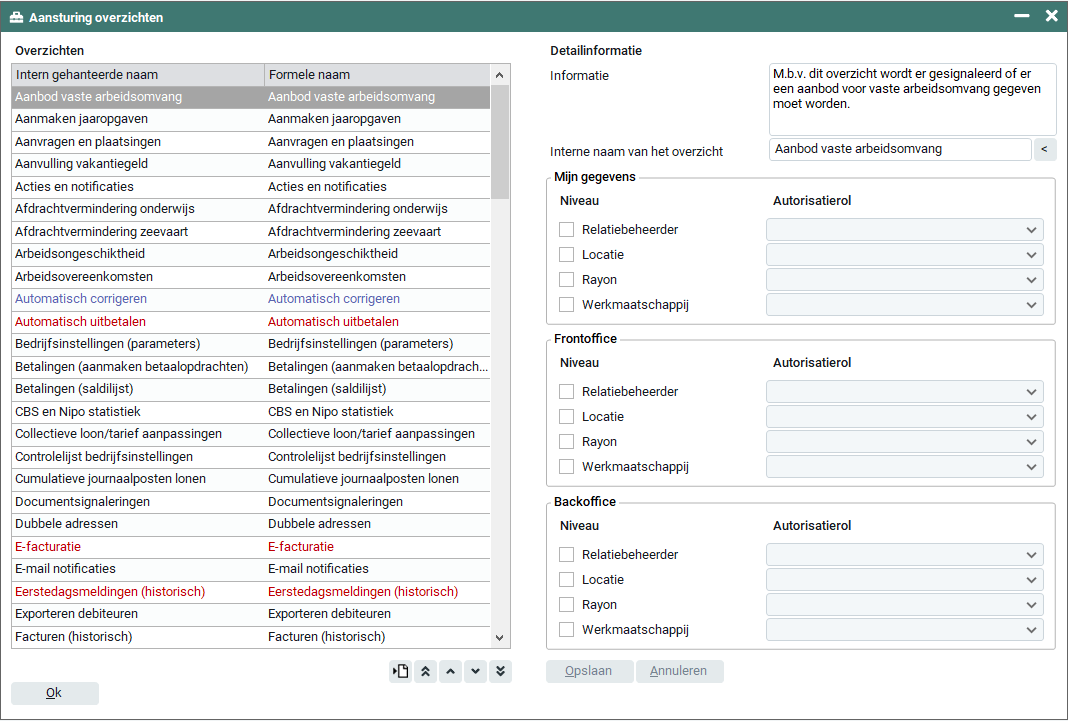Check the Werkmaatschappij box under Backoffice
This screenshot has height=721, width=1068.
pos(567,630)
